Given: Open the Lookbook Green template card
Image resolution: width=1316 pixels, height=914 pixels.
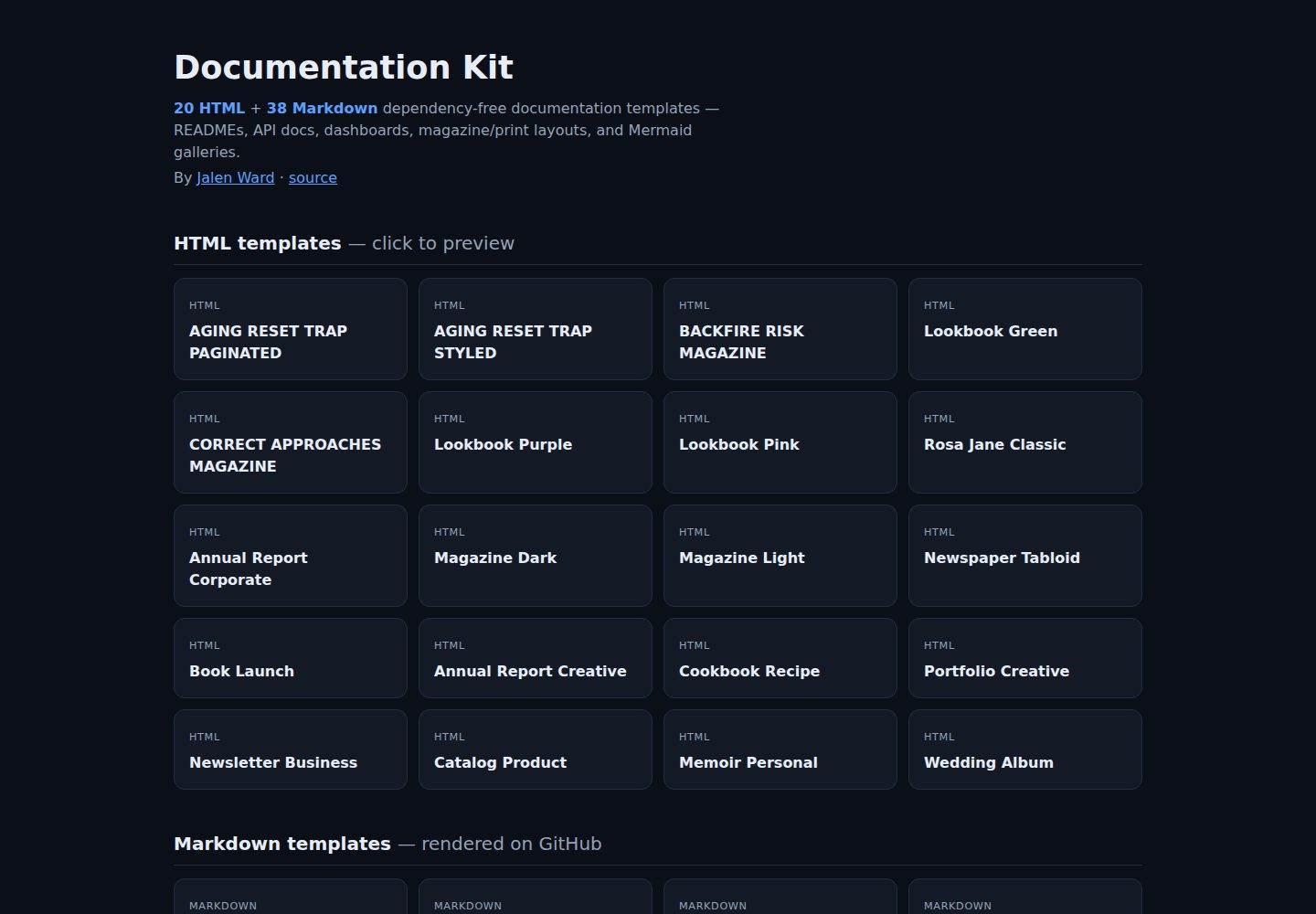Looking at the screenshot, I should click(x=1025, y=329).
